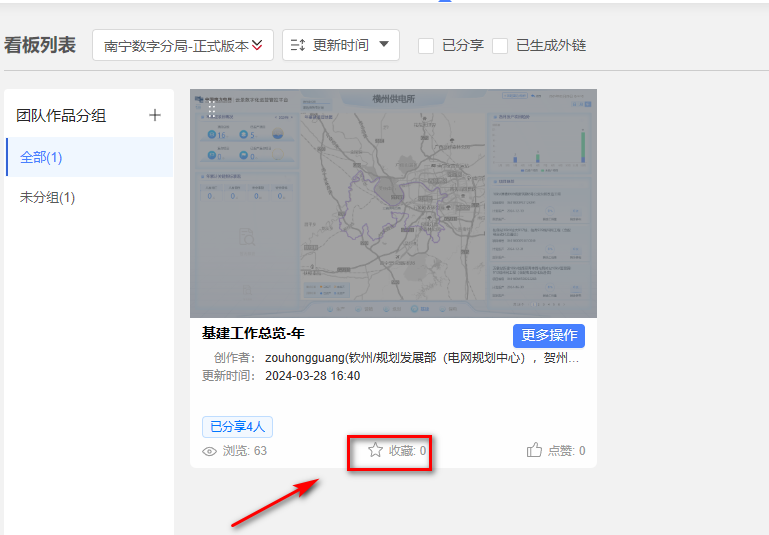Enable the 已分享 filter checkbox
The height and width of the screenshot is (535, 769).
(x=426, y=45)
